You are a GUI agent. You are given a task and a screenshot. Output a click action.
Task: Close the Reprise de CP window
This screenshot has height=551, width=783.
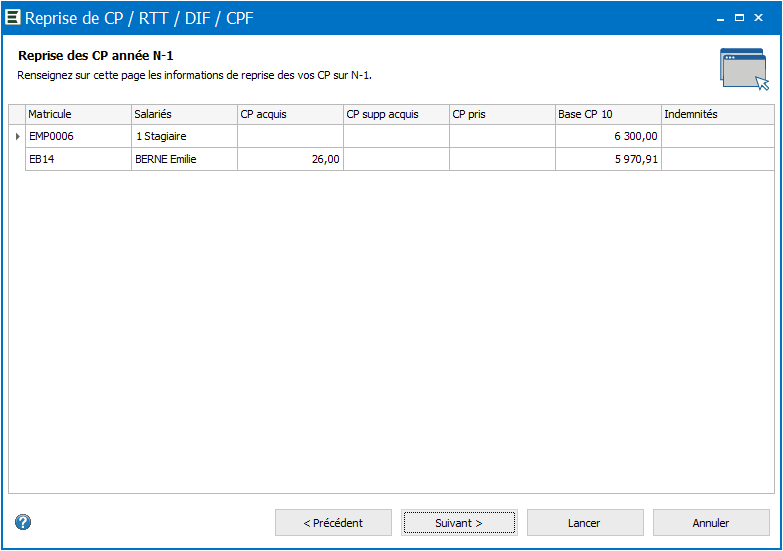coord(759,18)
